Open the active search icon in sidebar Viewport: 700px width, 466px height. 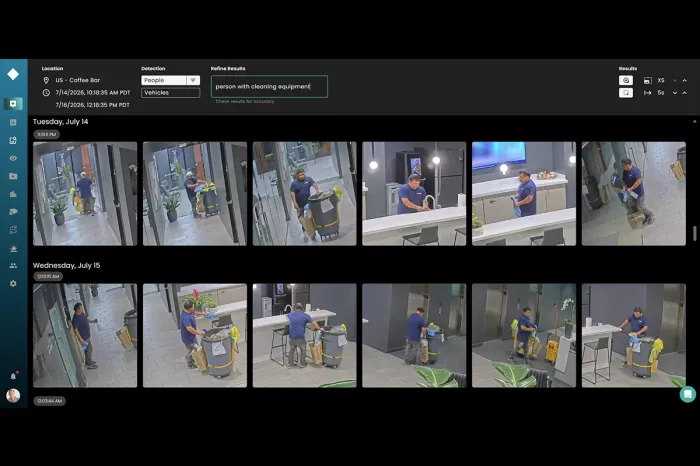click(x=13, y=104)
